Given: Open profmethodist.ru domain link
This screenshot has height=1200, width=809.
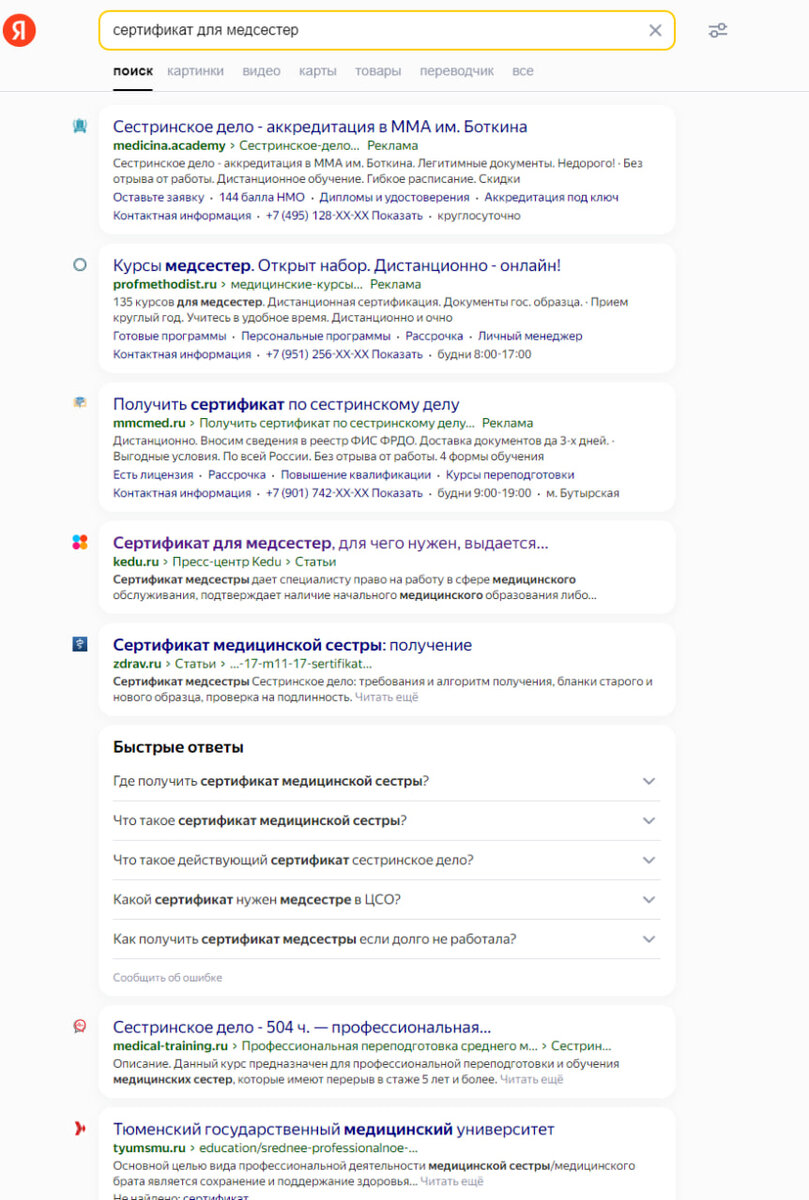Looking at the screenshot, I should pyautogui.click(x=165, y=284).
